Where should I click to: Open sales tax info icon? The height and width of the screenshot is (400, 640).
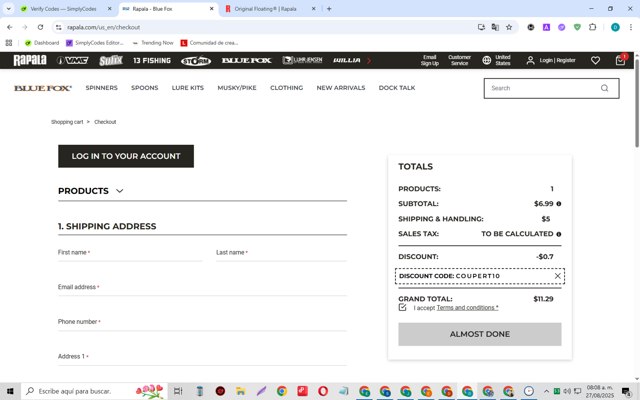click(x=559, y=234)
